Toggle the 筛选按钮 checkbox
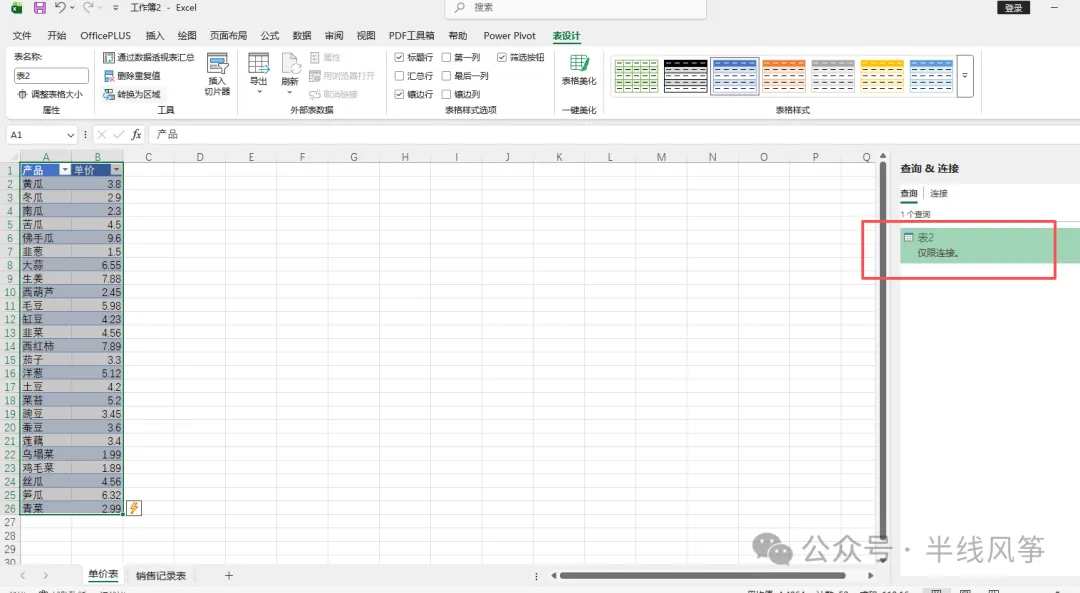Image resolution: width=1080 pixels, height=593 pixels. coord(502,57)
